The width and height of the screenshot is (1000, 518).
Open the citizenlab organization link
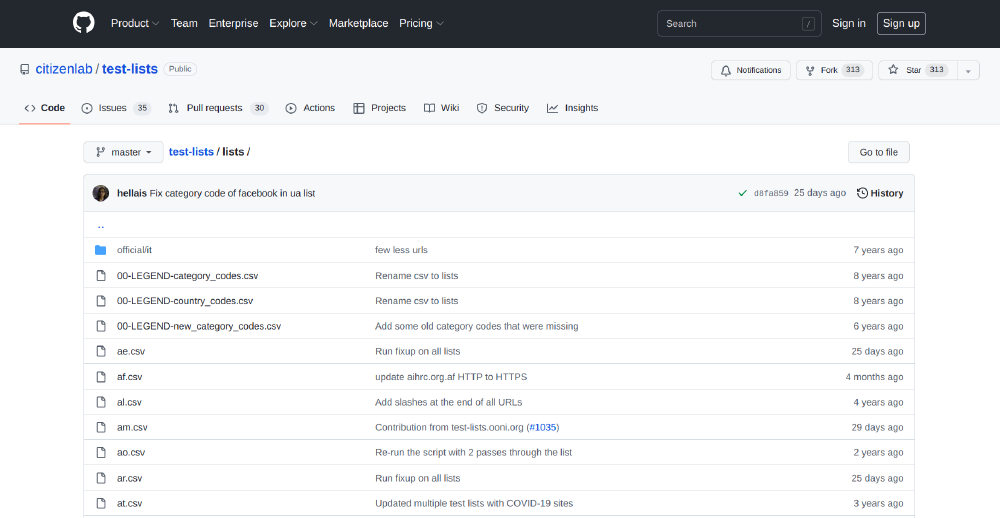[64, 69]
